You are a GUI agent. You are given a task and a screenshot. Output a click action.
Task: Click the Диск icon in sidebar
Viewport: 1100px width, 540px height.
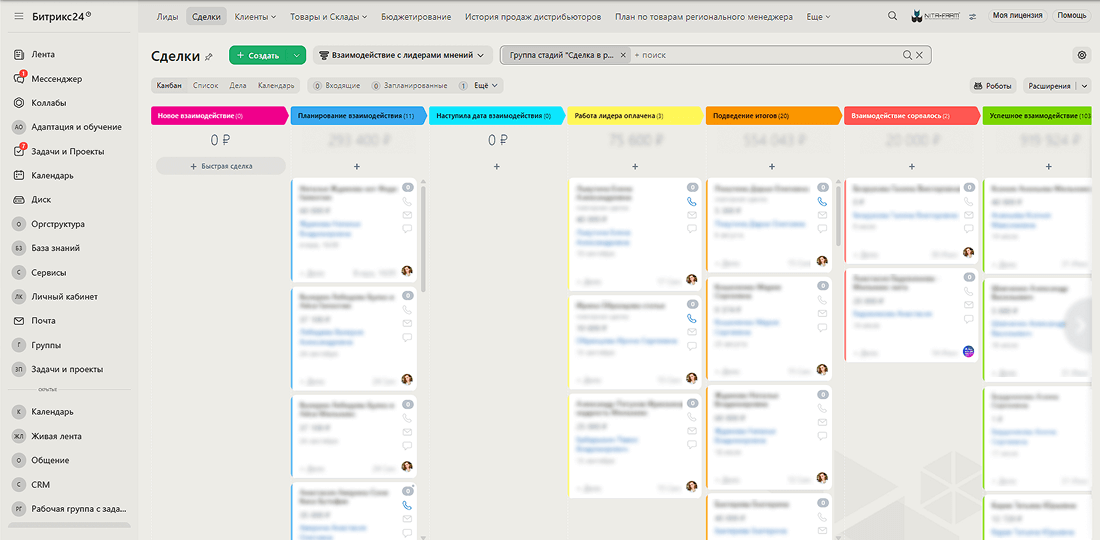coord(19,199)
